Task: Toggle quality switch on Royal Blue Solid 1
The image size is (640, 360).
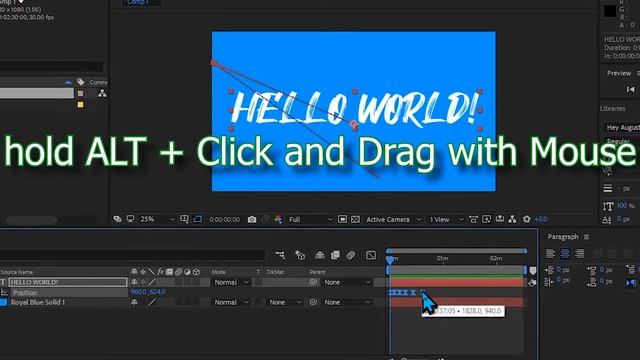Action: pos(152,302)
